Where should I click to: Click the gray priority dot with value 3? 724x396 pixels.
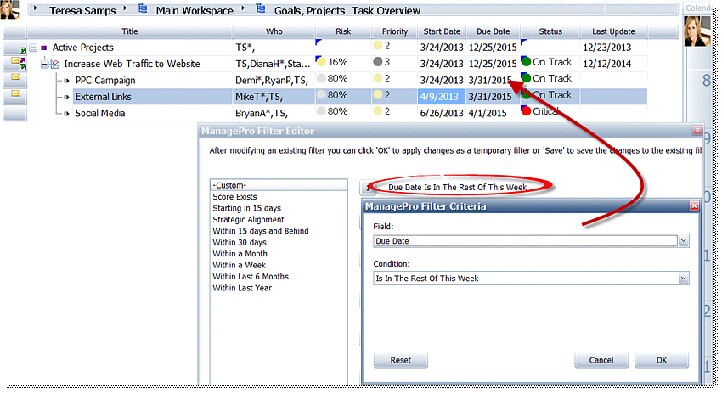tap(378, 61)
